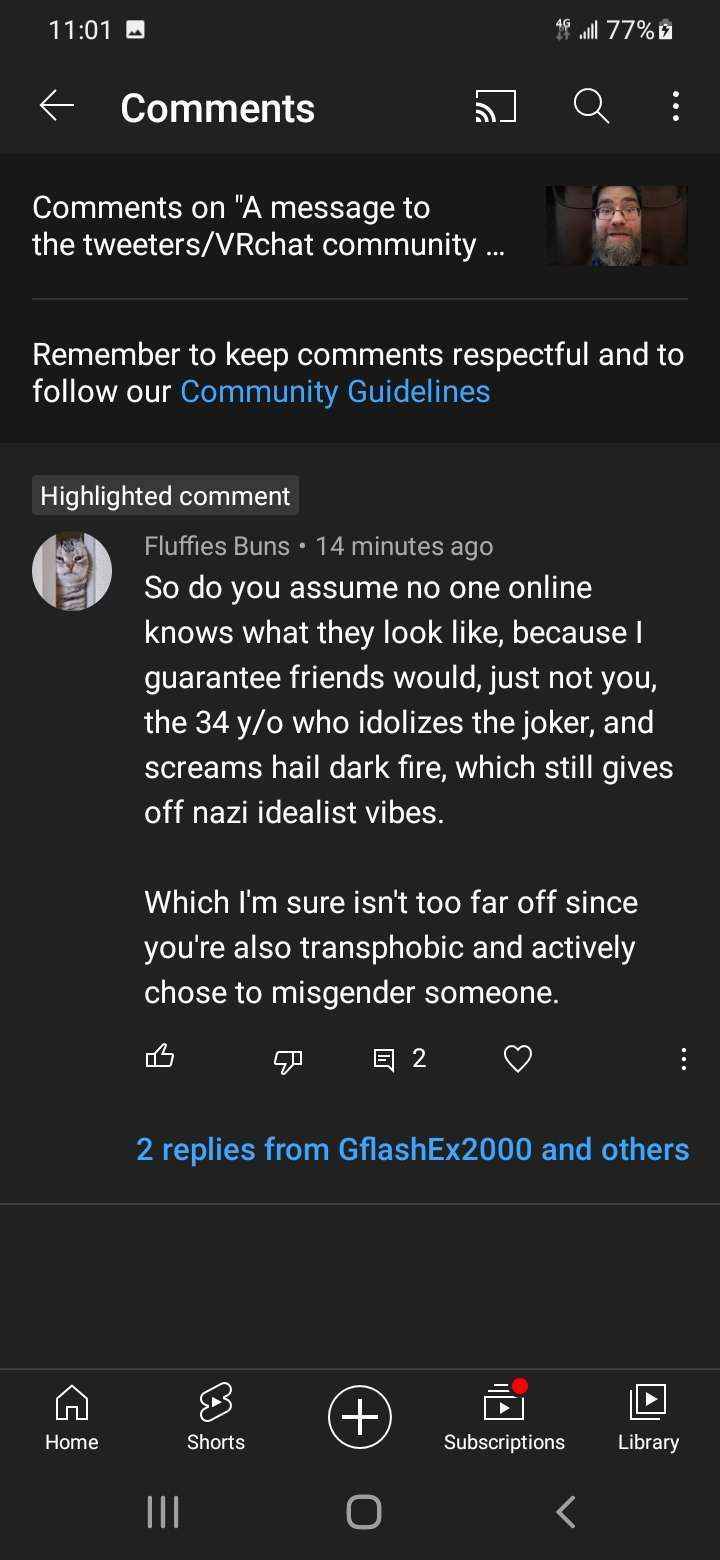Open the Community Guidelines link
The image size is (720, 1560).
coord(335,391)
